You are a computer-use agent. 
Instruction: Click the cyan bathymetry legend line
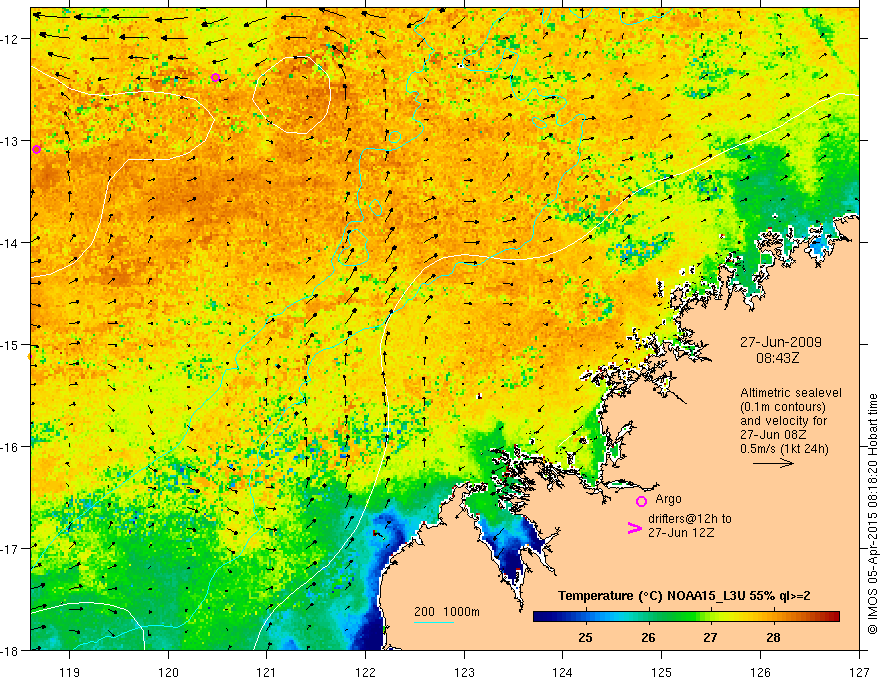(x=434, y=622)
